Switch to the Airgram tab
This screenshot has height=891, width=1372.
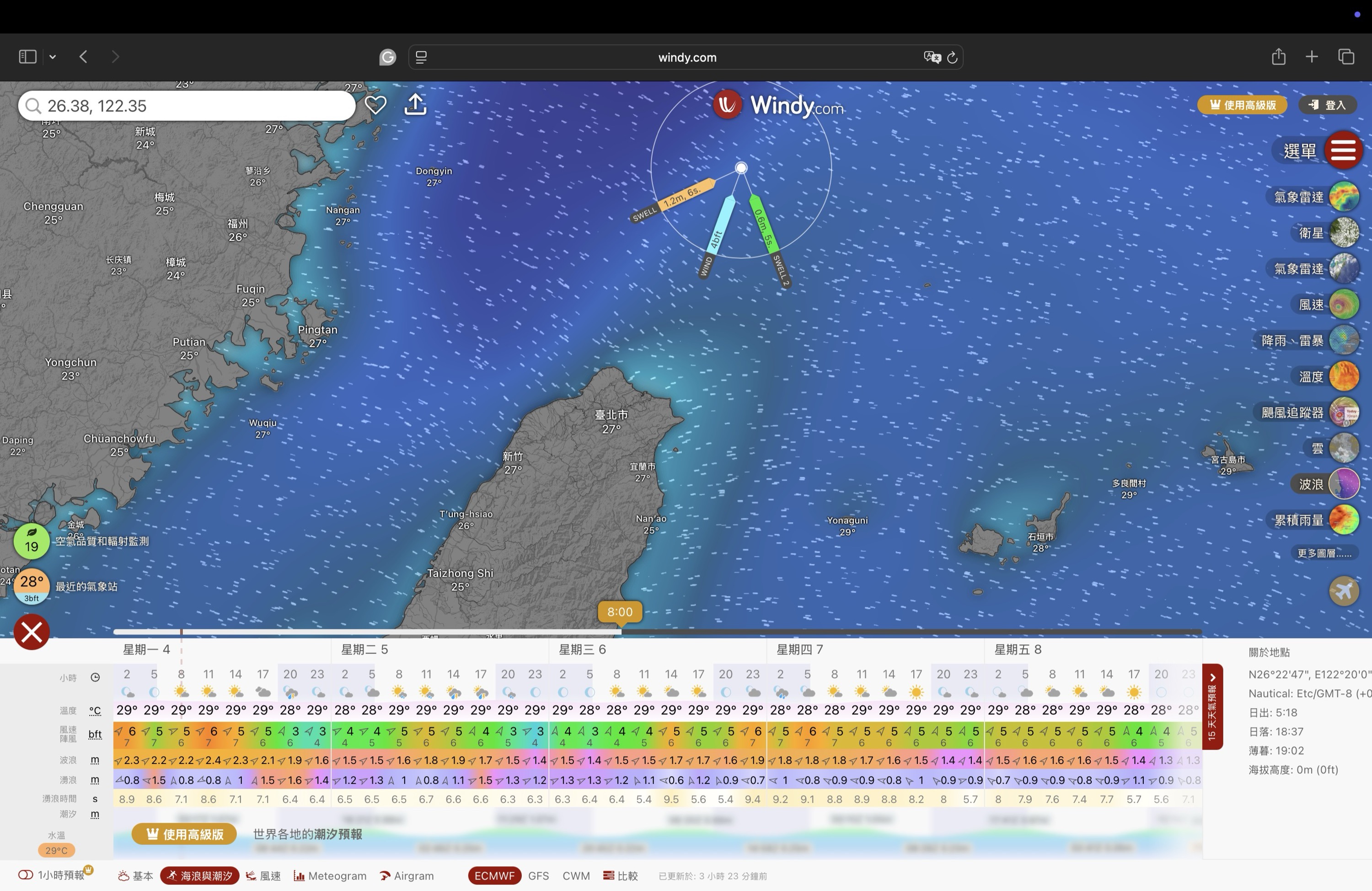click(407, 875)
